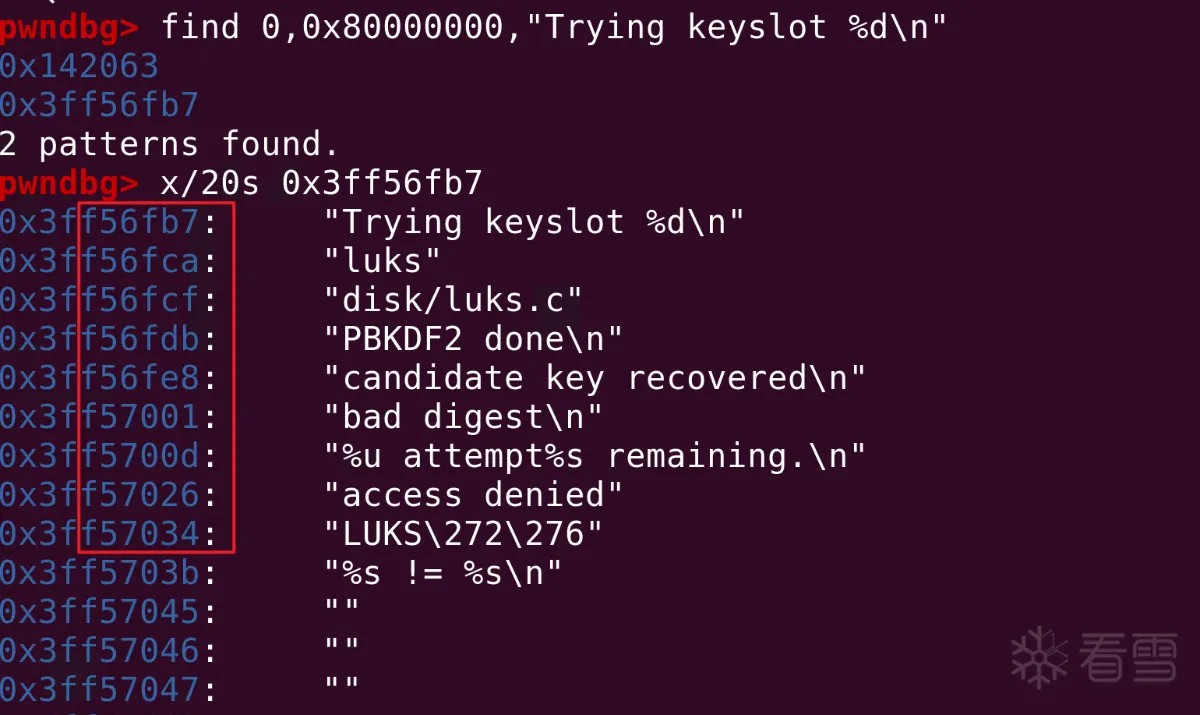
Task: Click the "%u attempt%s remaining.\n" string
Action: pyautogui.click(x=594, y=456)
